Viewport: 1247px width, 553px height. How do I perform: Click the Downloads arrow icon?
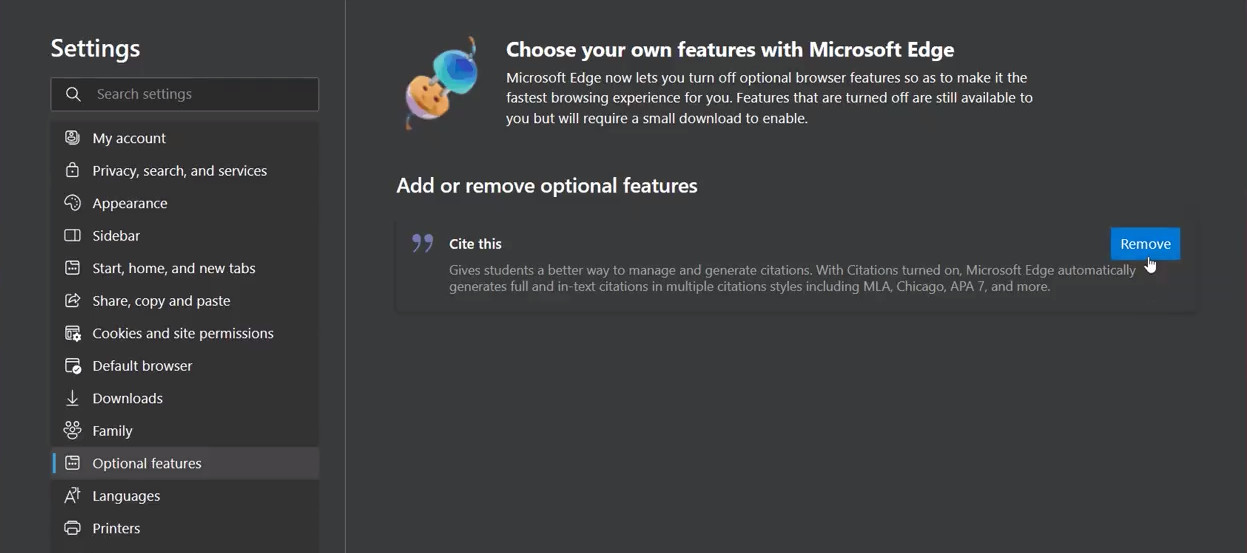coord(72,398)
